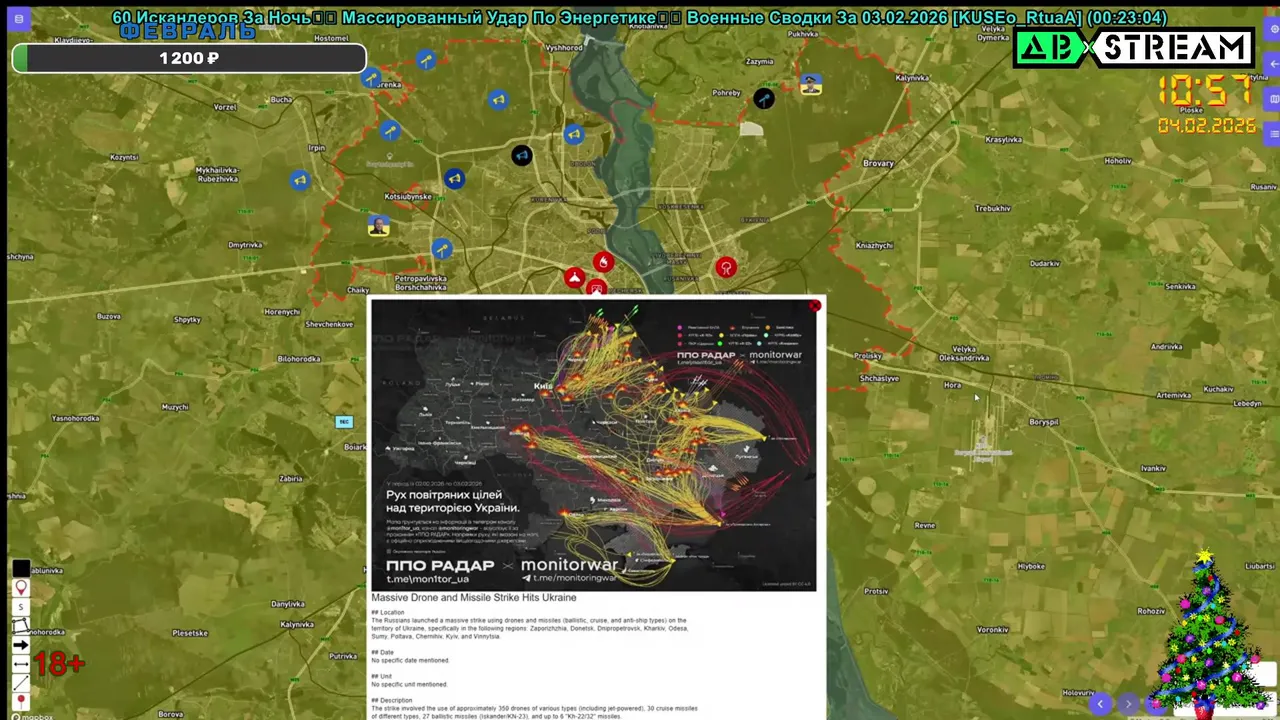This screenshot has width=1280, height=720.
Task: Open the purple menu button at top-left
Action: (x=18, y=18)
